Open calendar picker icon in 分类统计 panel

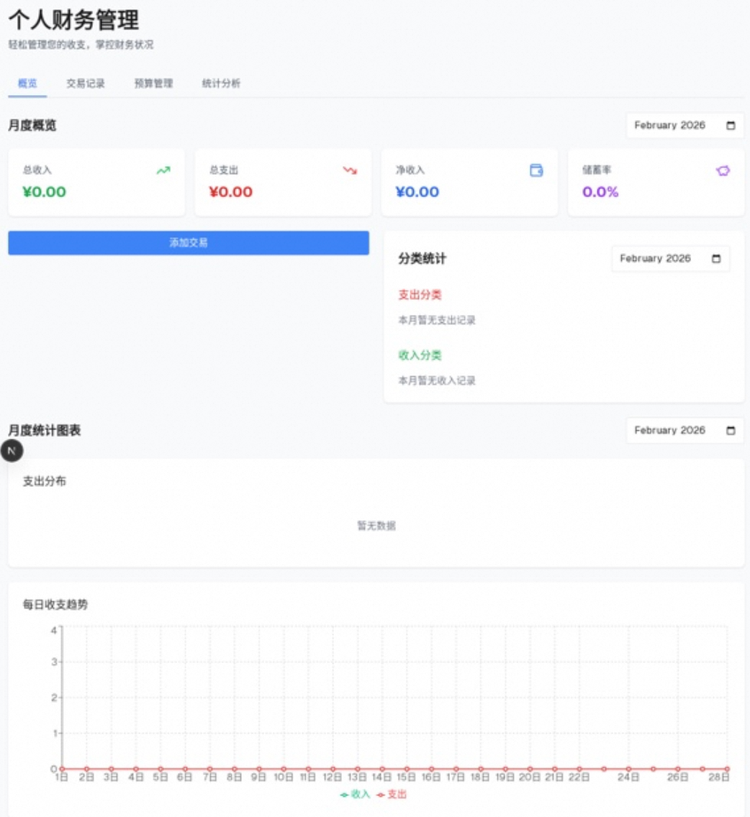tap(716, 259)
